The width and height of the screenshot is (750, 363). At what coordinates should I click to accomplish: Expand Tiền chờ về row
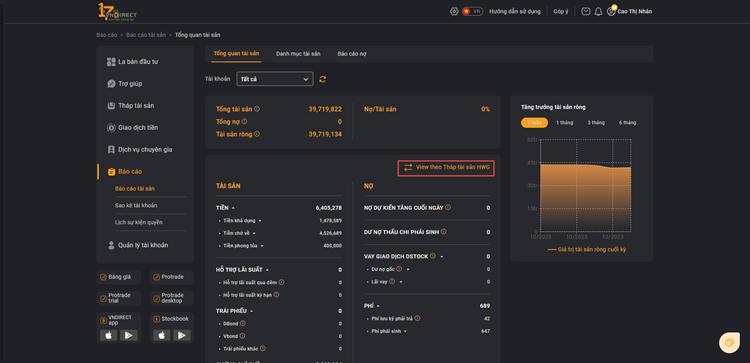[x=254, y=233]
